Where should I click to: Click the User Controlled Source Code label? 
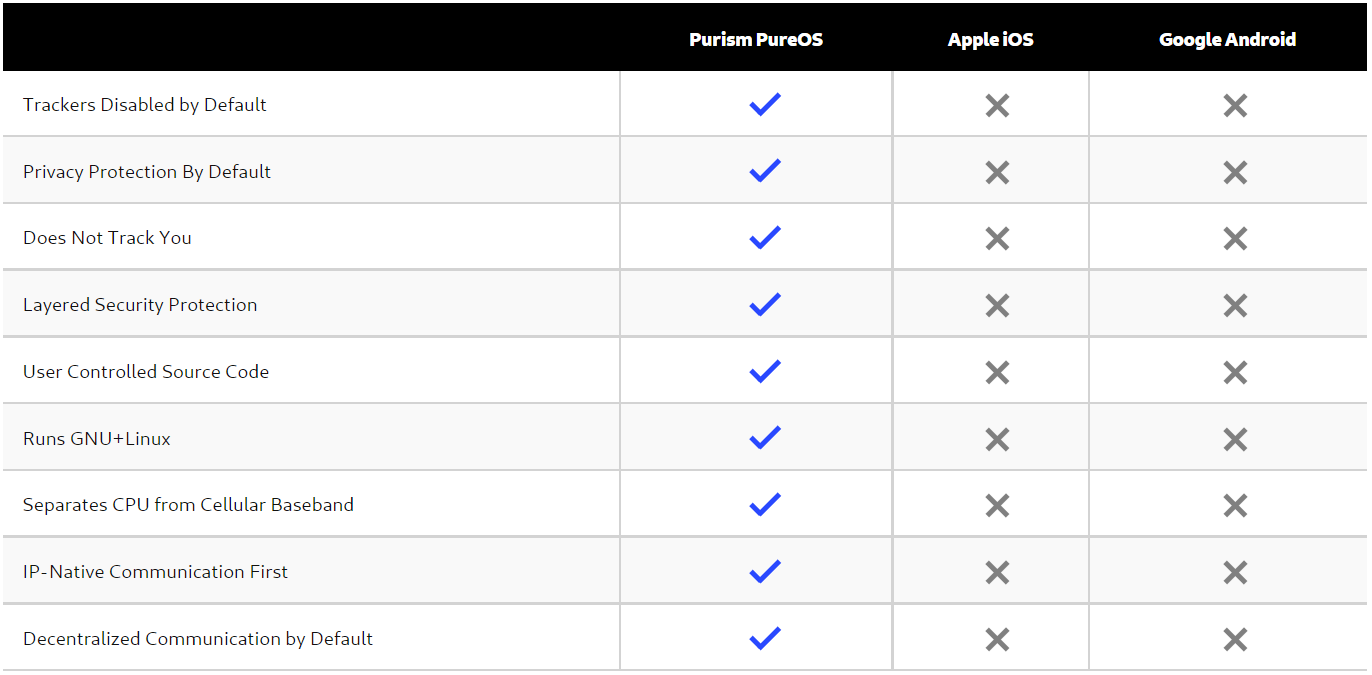(146, 372)
